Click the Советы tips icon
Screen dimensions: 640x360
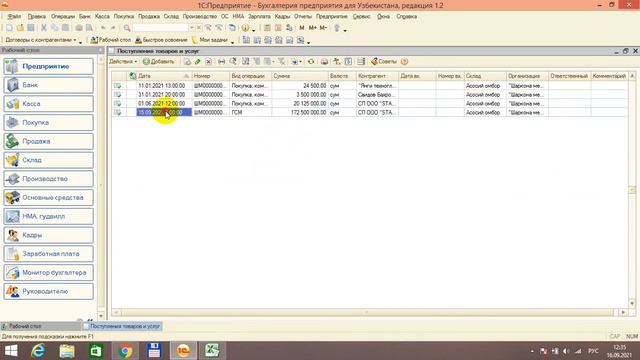(x=384, y=62)
